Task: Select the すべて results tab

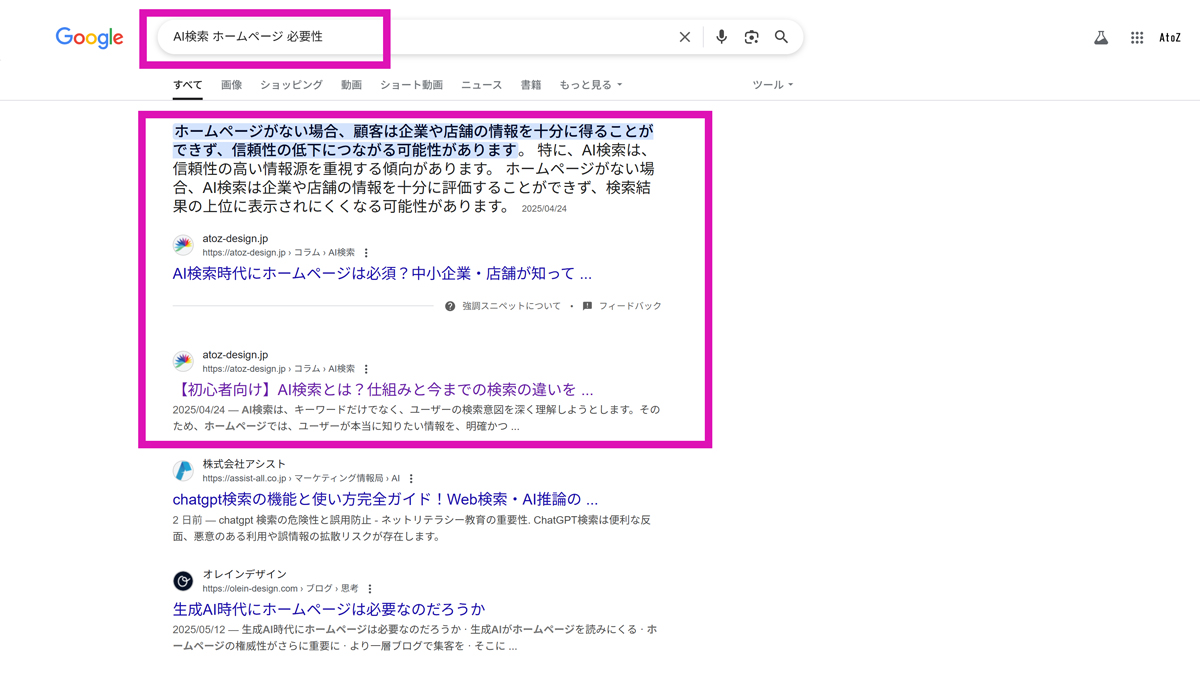Action: 187,85
